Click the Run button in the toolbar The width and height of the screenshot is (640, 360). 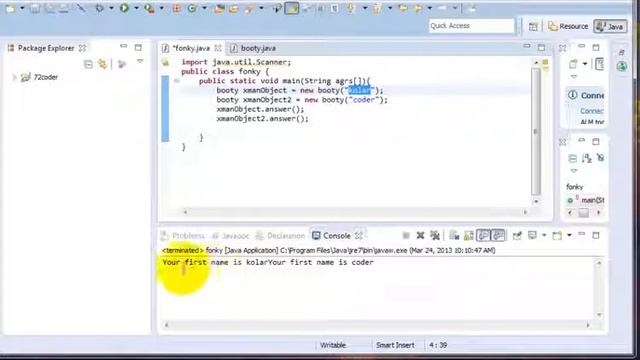coord(124,8)
